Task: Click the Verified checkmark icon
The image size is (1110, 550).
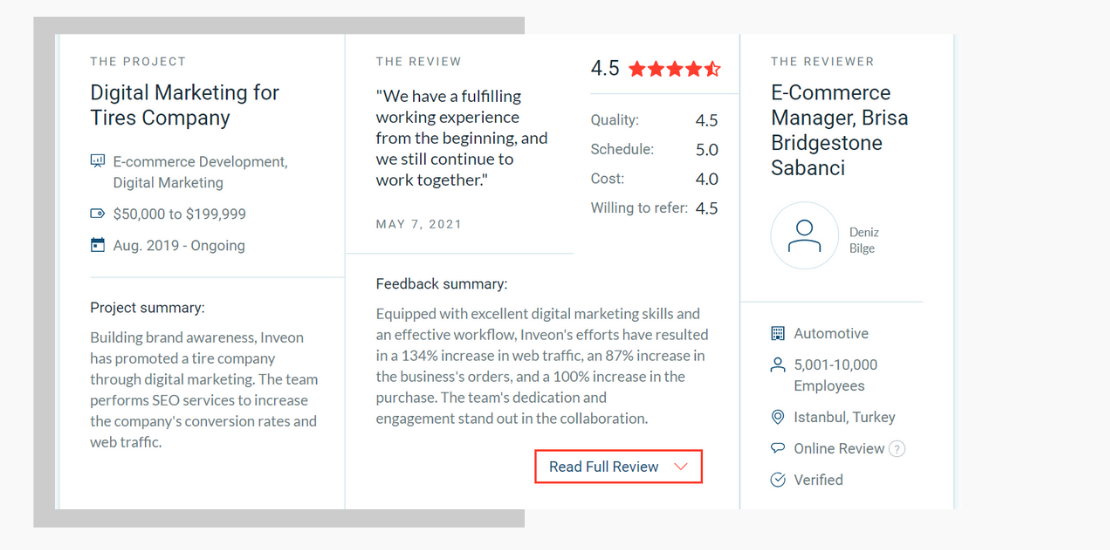Action: click(778, 480)
